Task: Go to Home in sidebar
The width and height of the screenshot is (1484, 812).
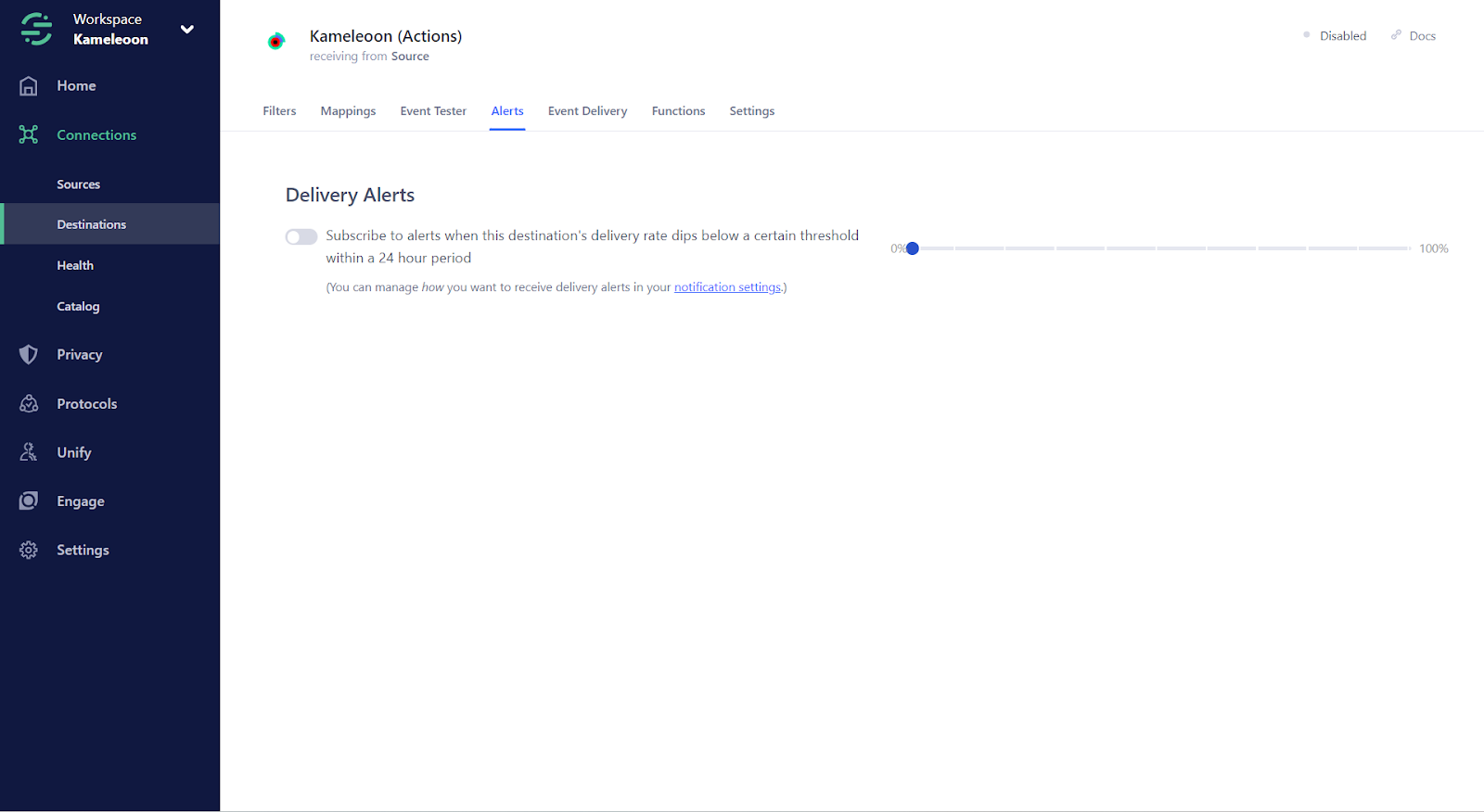Action: point(76,86)
